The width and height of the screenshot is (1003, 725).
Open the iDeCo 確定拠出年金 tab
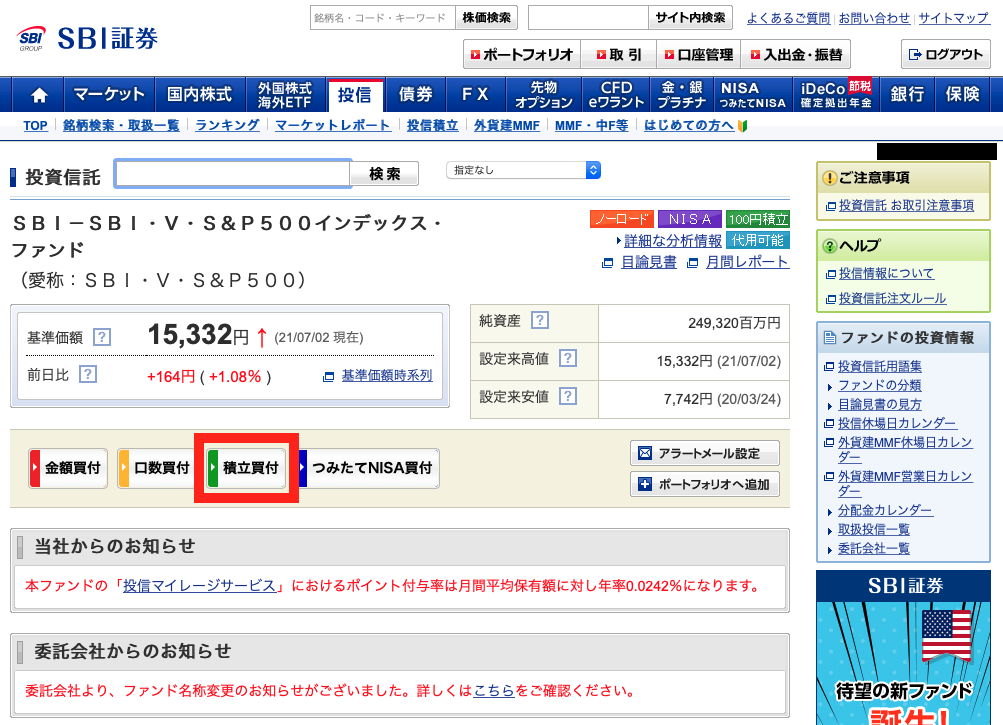tap(836, 95)
